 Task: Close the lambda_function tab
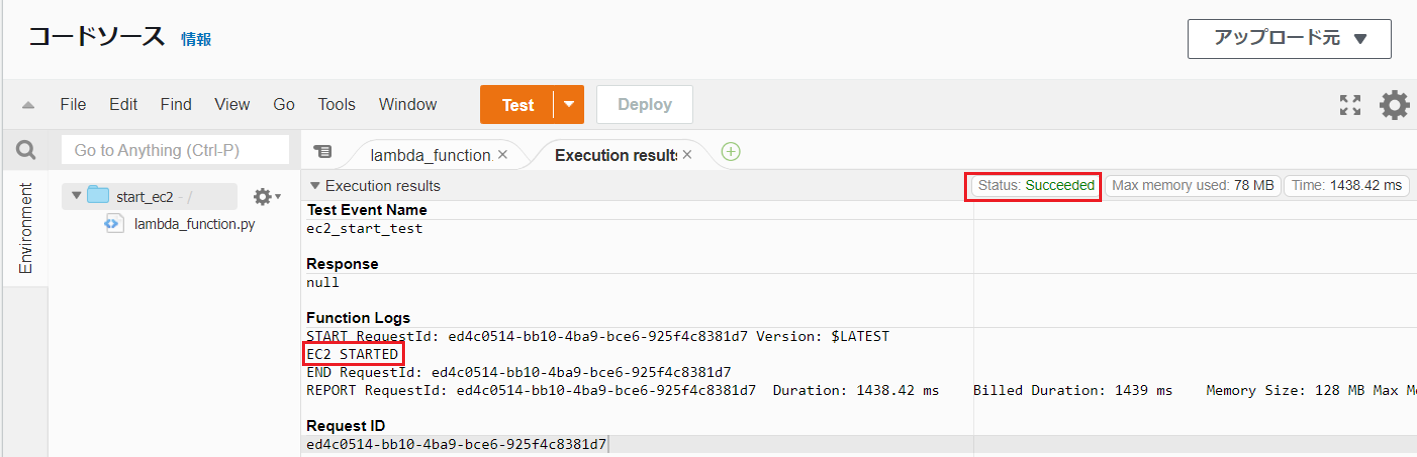coord(502,155)
